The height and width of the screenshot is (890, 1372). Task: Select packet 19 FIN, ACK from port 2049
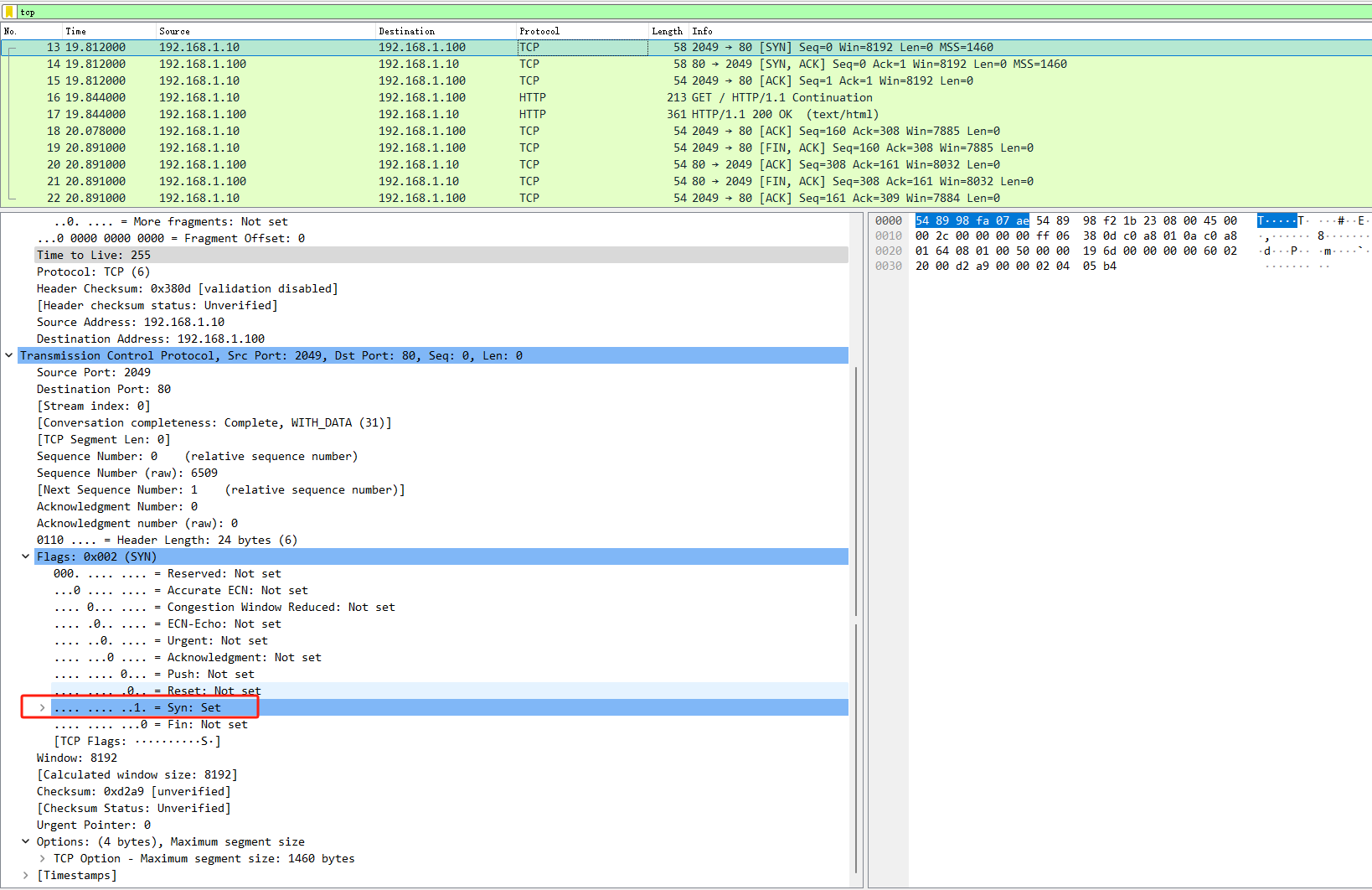(686, 148)
